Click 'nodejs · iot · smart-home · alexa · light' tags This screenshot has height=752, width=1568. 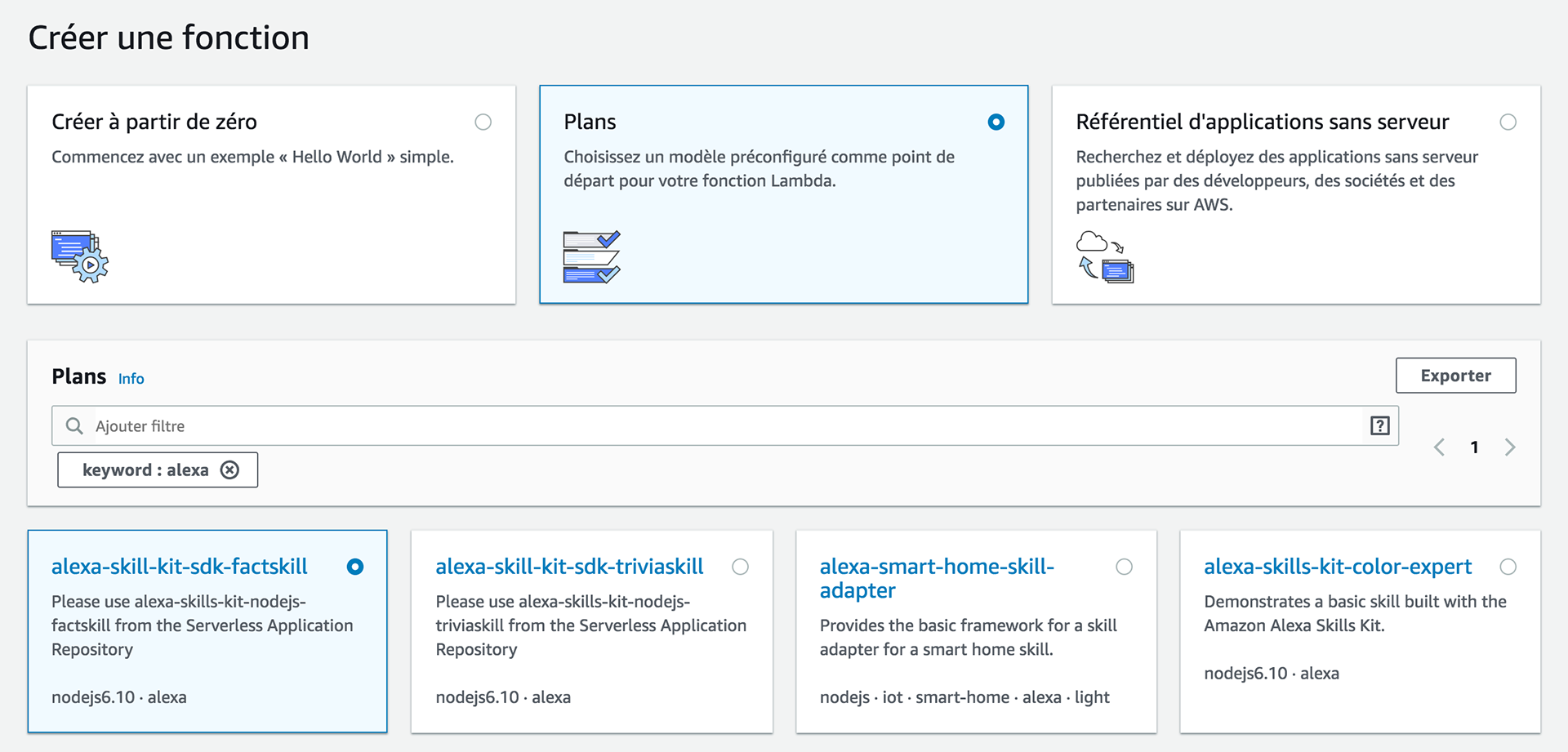pyautogui.click(x=964, y=697)
